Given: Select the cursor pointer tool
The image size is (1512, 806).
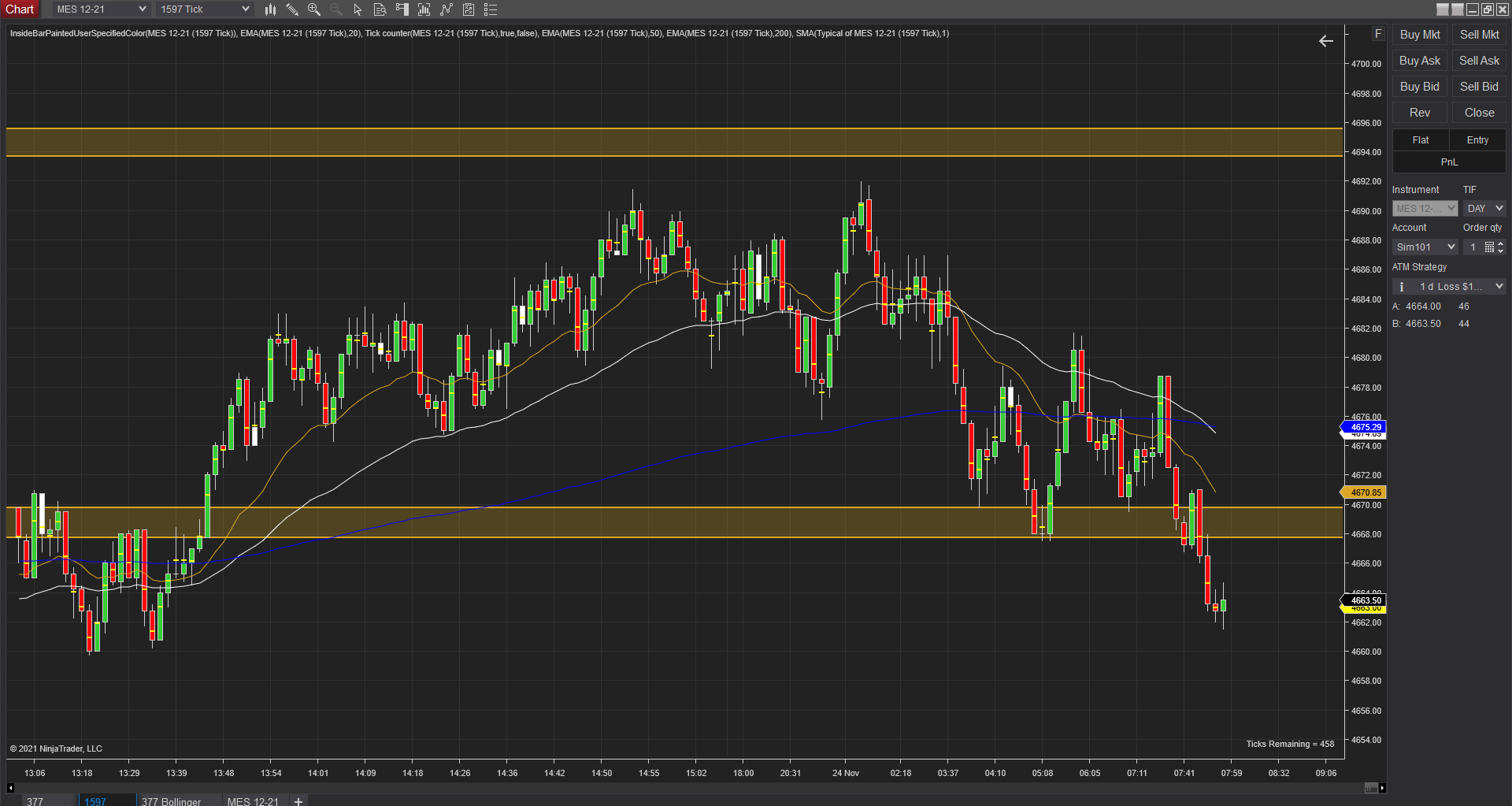Looking at the screenshot, I should coord(358,9).
